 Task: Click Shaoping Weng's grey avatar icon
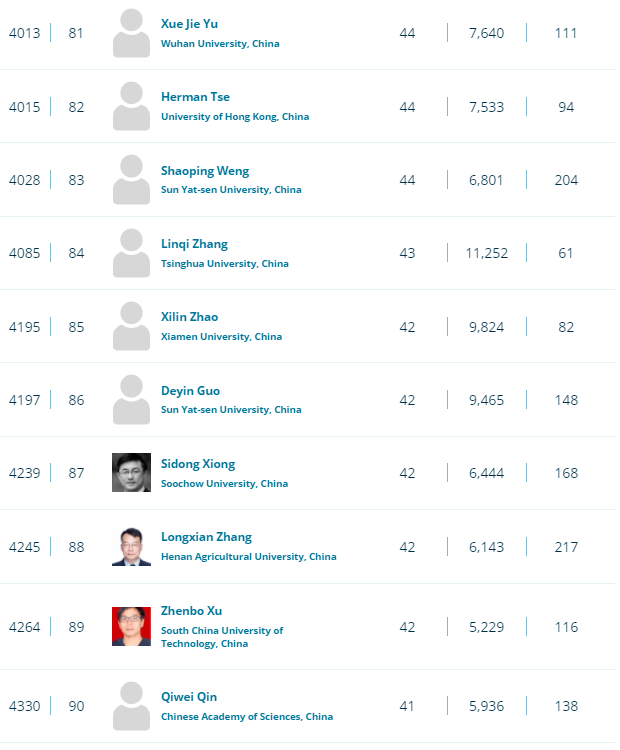(131, 179)
